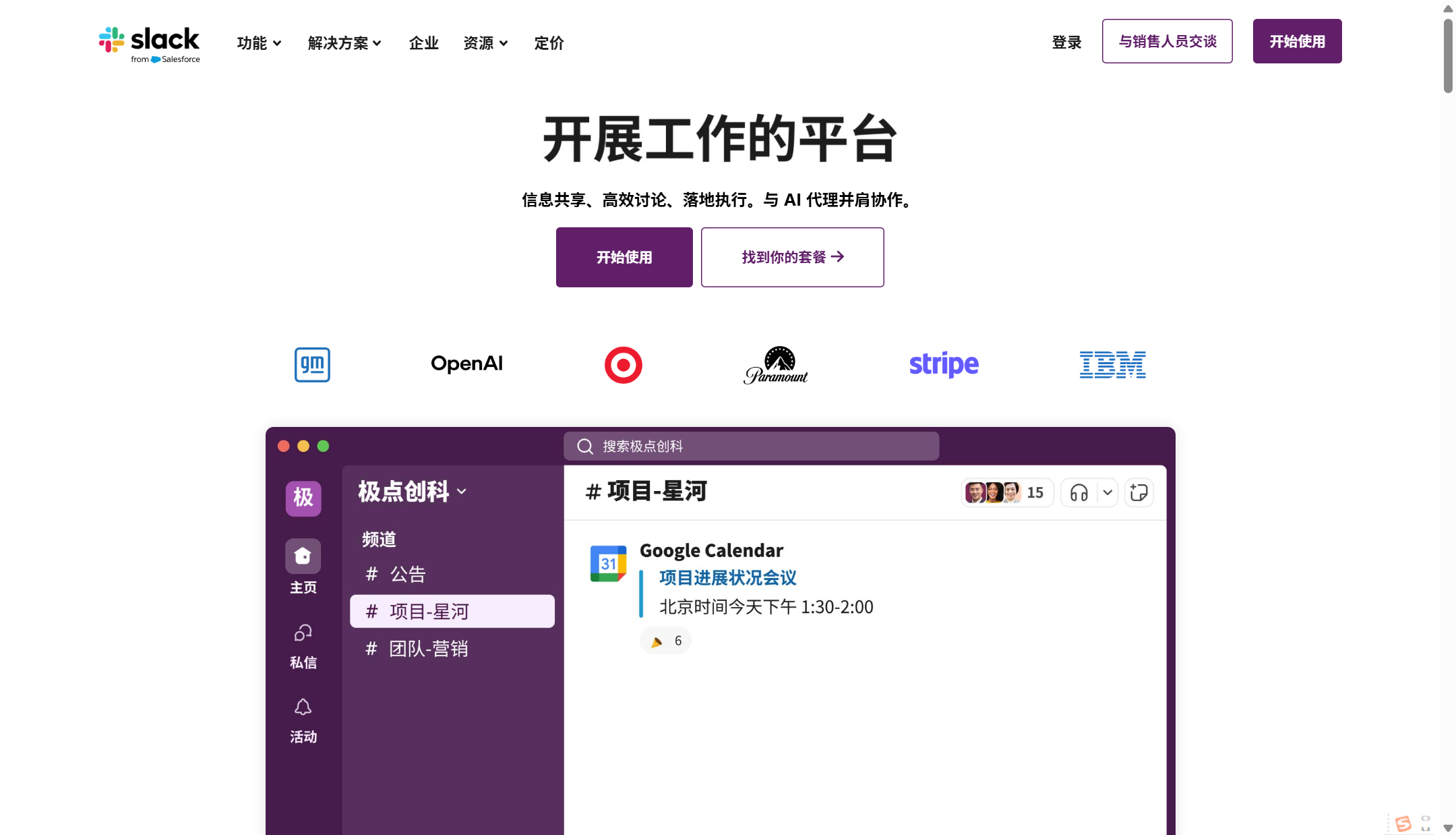This screenshot has height=835, width=1456.
Task: View the 15 channel member avatars
Action: click(x=1007, y=492)
